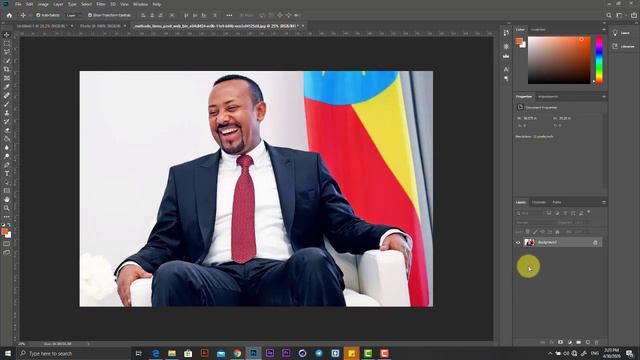
Task: Select the Rectangular Marquee tool
Action: (7, 43)
